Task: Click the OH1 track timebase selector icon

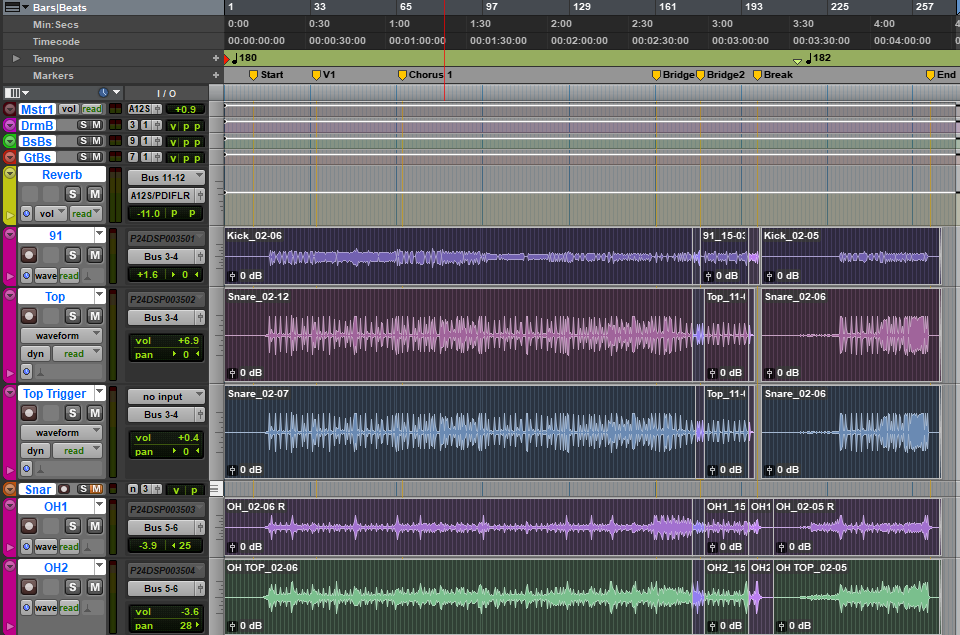Action: [x=26, y=546]
